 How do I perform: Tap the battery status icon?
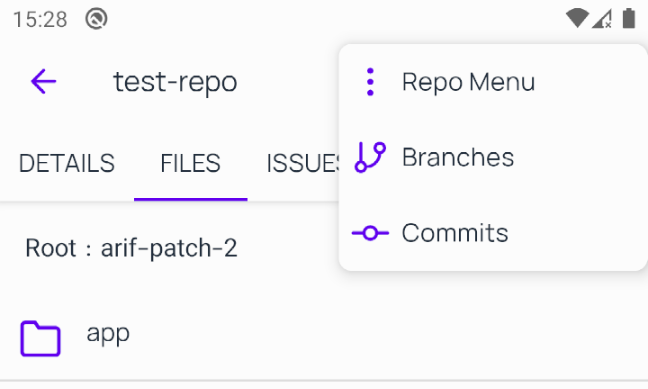[x=629, y=19]
